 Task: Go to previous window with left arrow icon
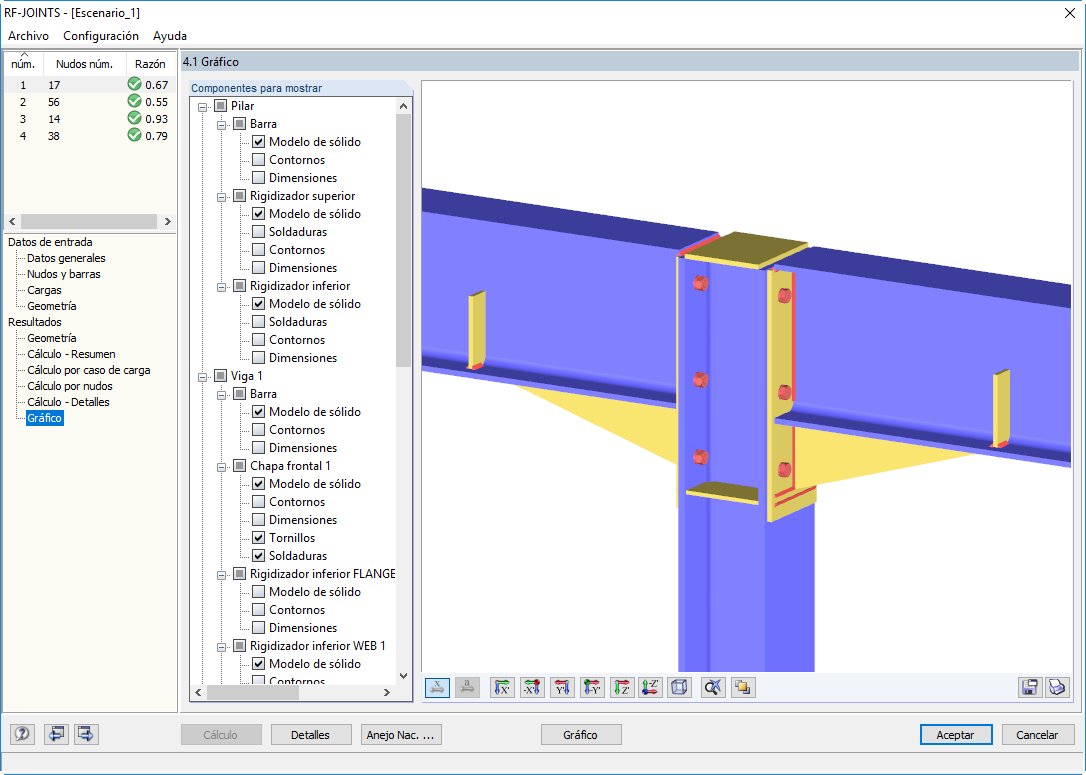click(x=55, y=734)
